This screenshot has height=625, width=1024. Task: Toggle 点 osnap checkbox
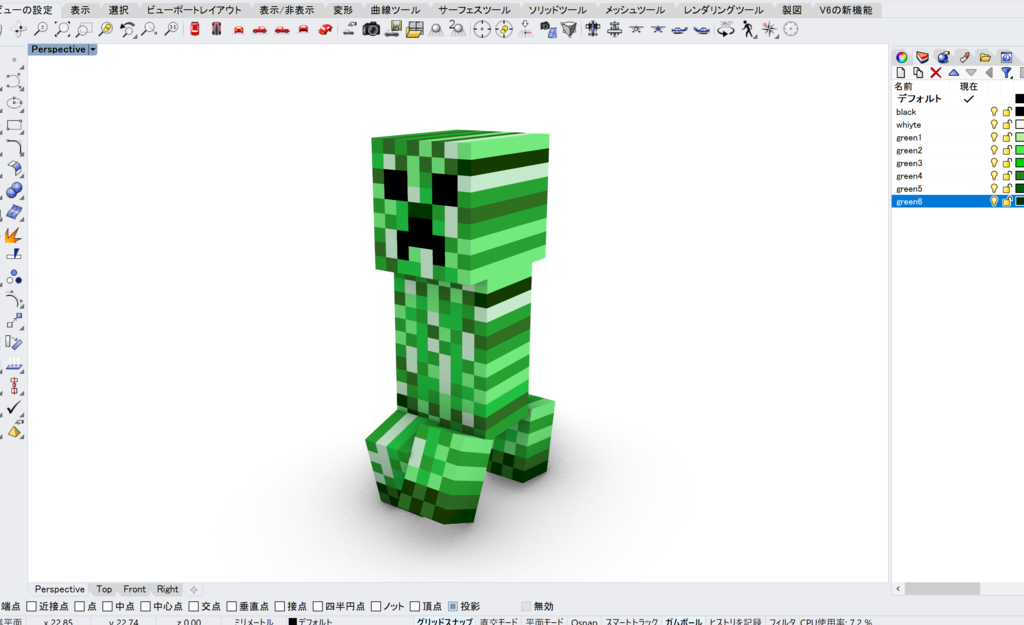point(80,607)
